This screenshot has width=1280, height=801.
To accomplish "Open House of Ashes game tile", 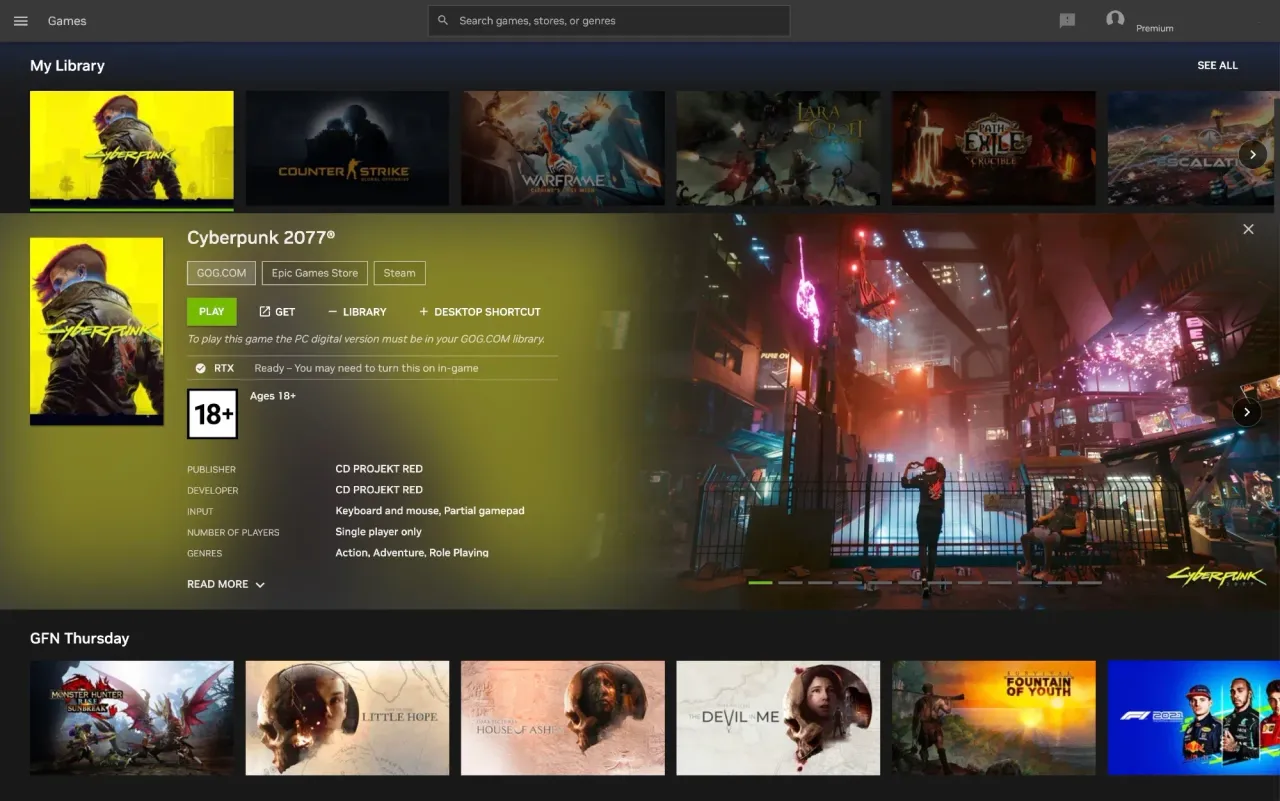I will point(563,718).
